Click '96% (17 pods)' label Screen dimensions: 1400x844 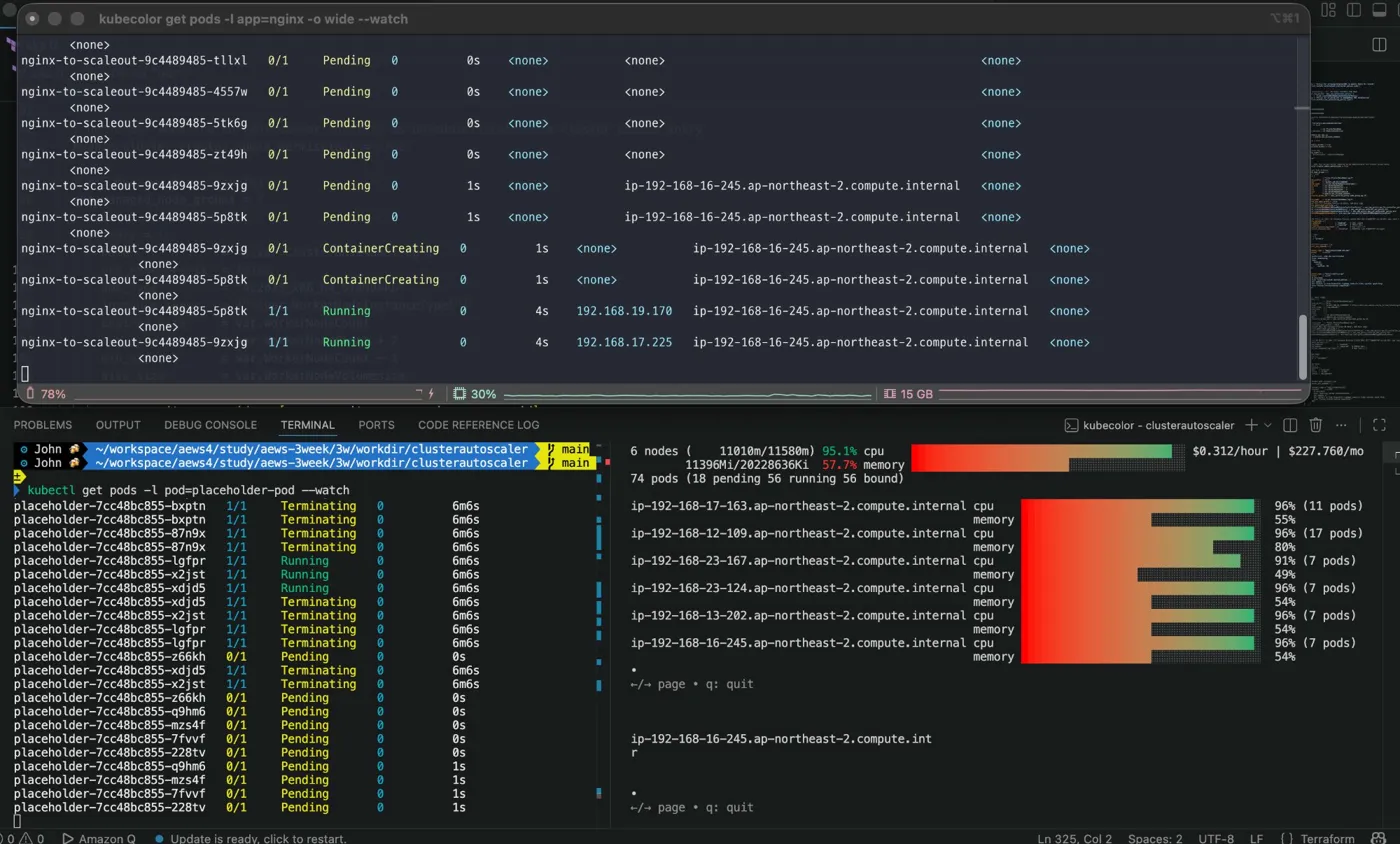point(1318,533)
